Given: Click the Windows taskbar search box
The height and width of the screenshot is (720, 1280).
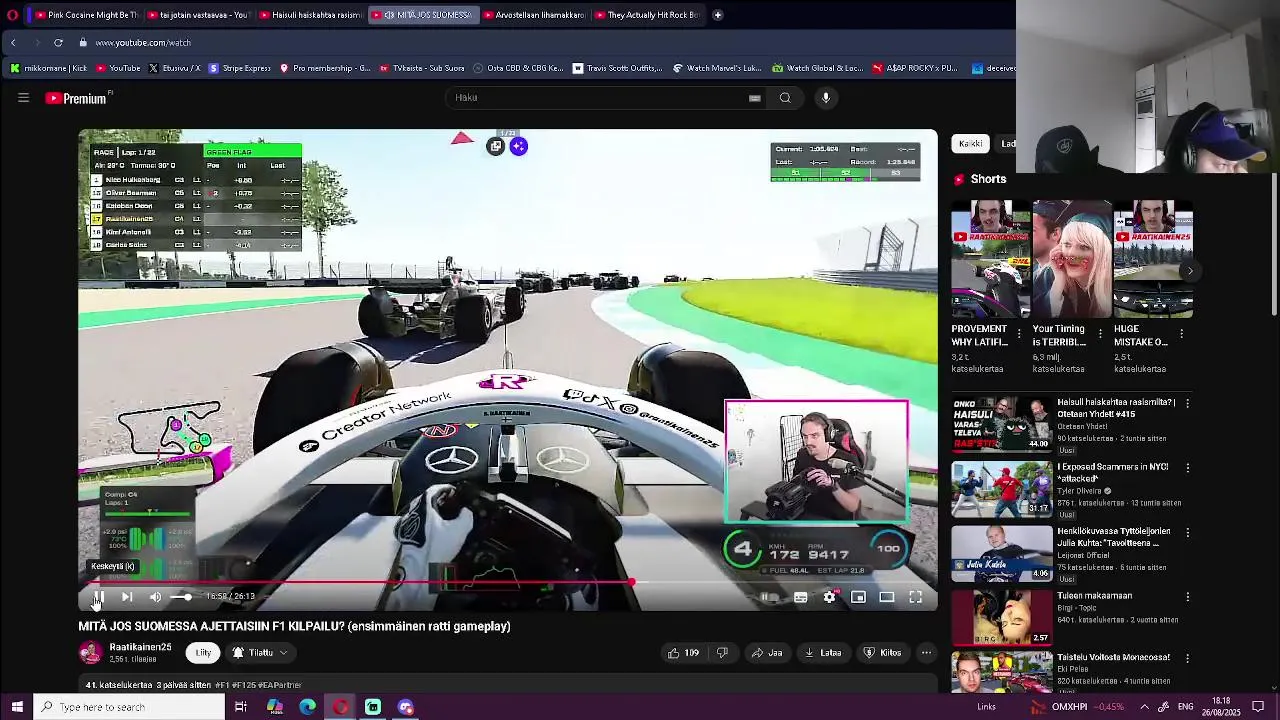Looking at the screenshot, I should pos(128,707).
